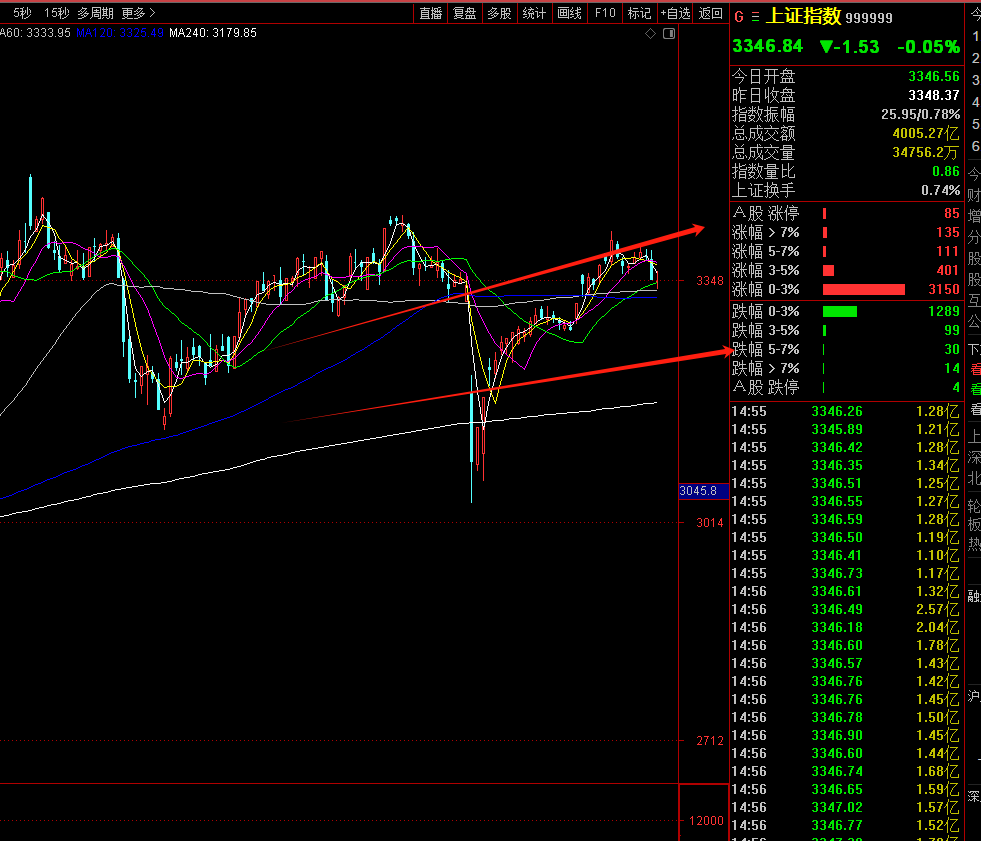981x841 pixels.
Task: Open the 多周期 multi-period view
Action: pyautogui.click(x=95, y=13)
